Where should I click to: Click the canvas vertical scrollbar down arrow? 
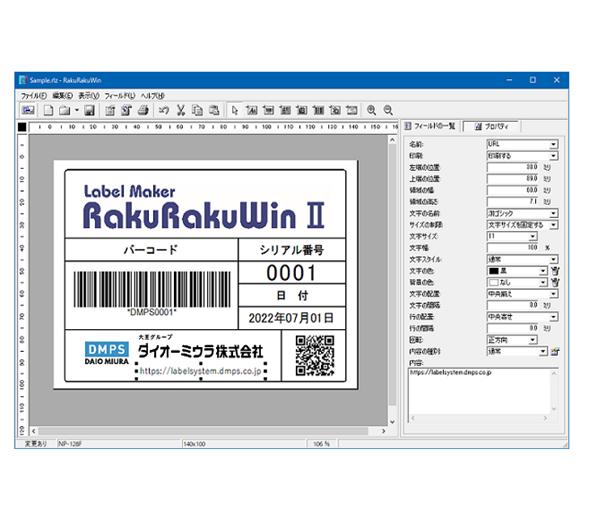[392, 422]
